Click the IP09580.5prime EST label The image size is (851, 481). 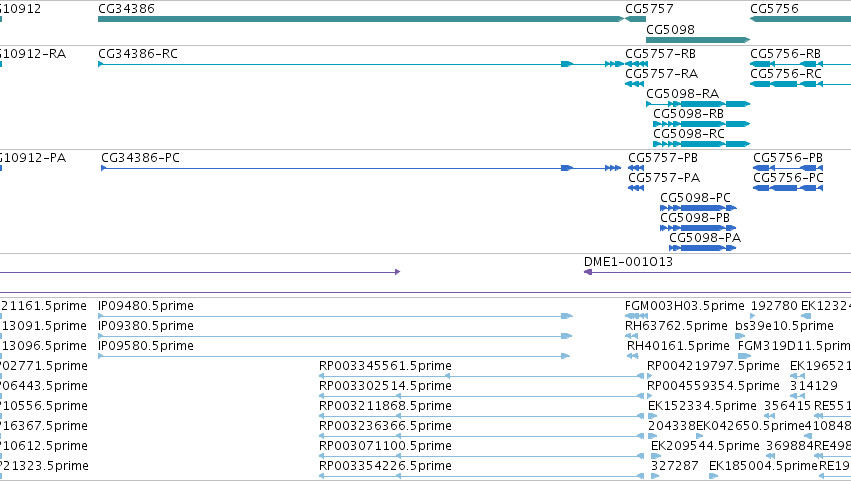[146, 346]
